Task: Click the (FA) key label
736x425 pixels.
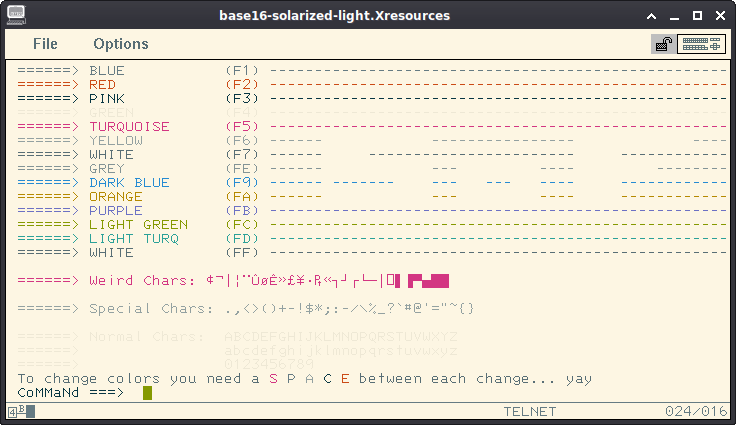Action: pyautogui.click(x=242, y=197)
